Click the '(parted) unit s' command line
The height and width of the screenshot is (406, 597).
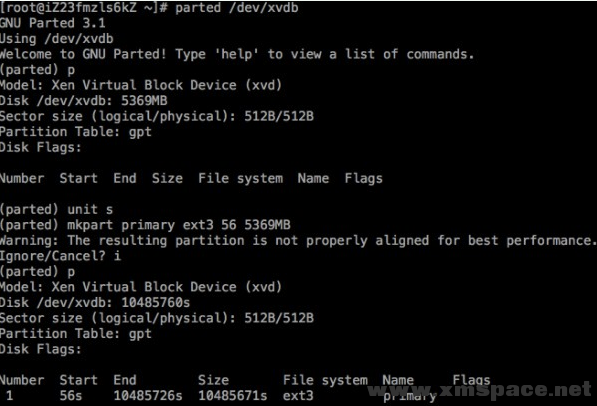point(56,209)
